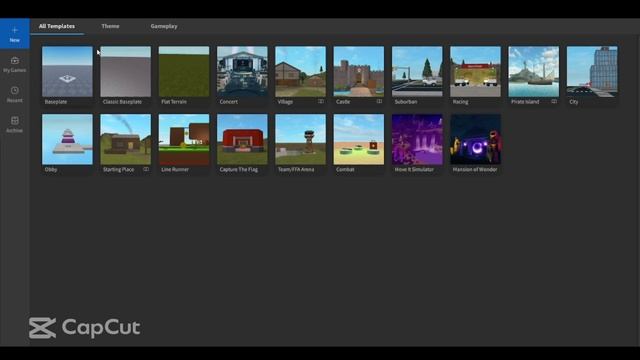Select the Classic Baseplate template thumbnail
Viewport: 640px width, 360px height.
point(126,71)
